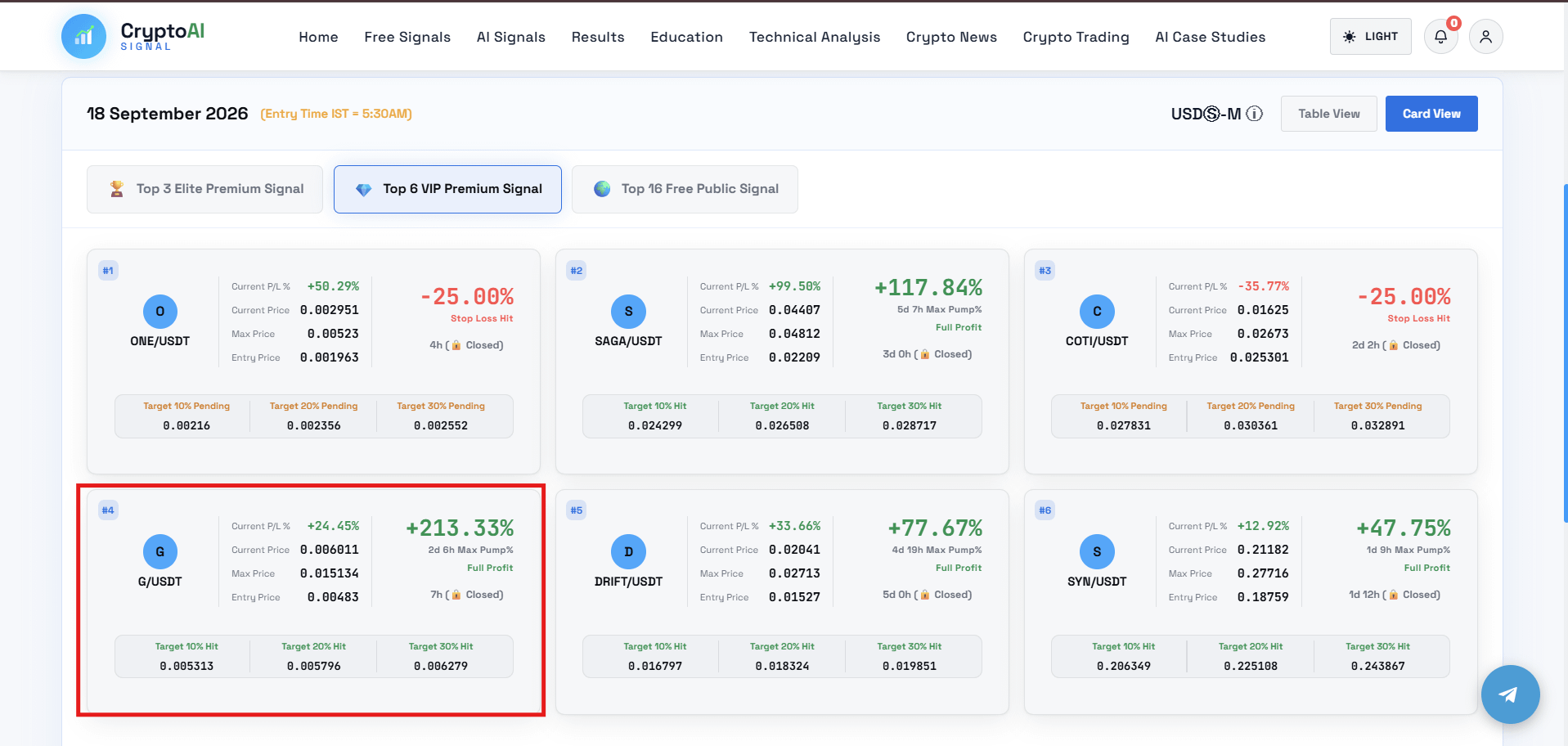The width and height of the screenshot is (1568, 746).
Task: Click the DRIFT/USDT coin avatar
Action: pos(628,552)
